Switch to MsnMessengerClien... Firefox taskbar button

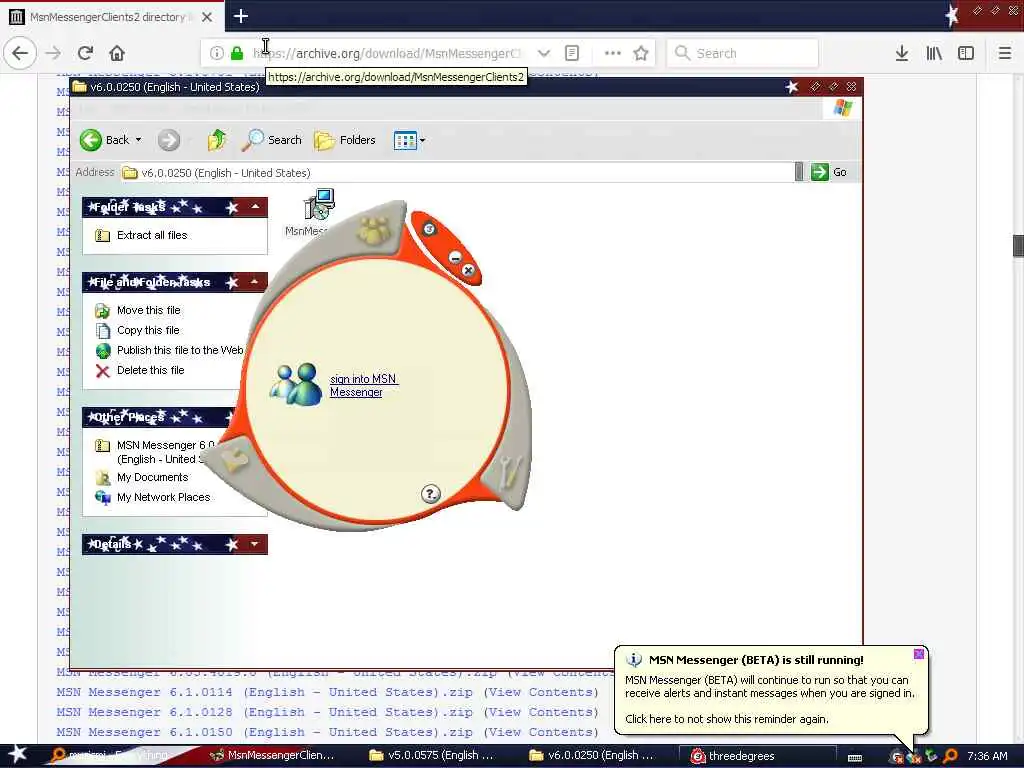pos(273,756)
